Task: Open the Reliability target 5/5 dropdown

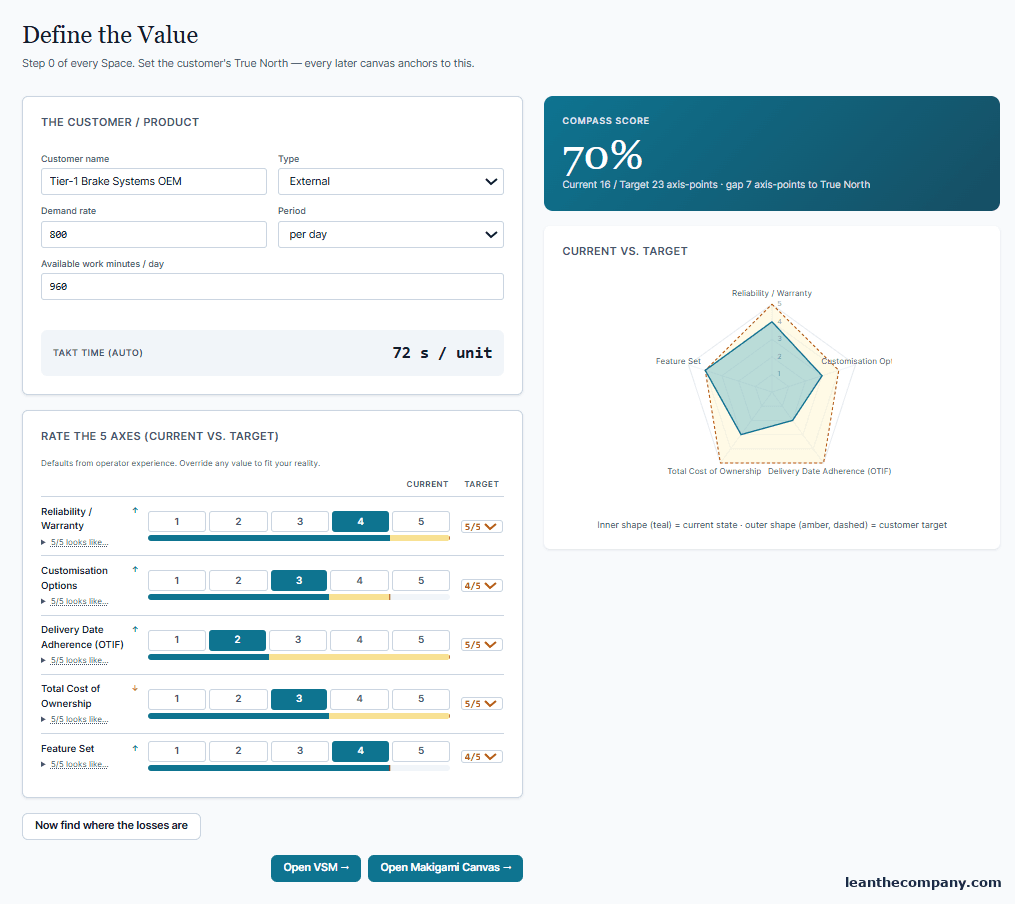Action: pos(482,527)
